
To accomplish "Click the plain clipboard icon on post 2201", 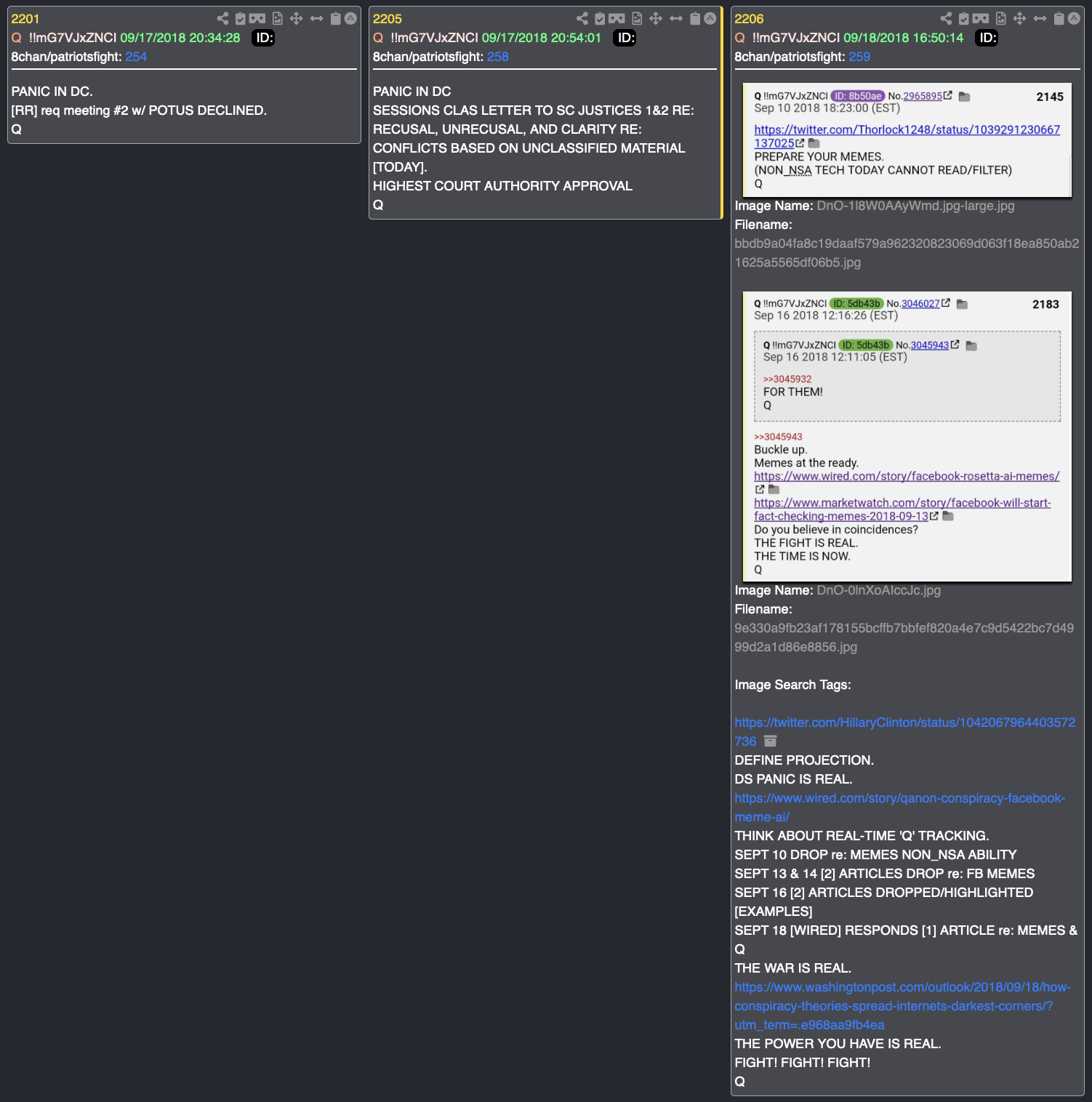I will point(335,18).
